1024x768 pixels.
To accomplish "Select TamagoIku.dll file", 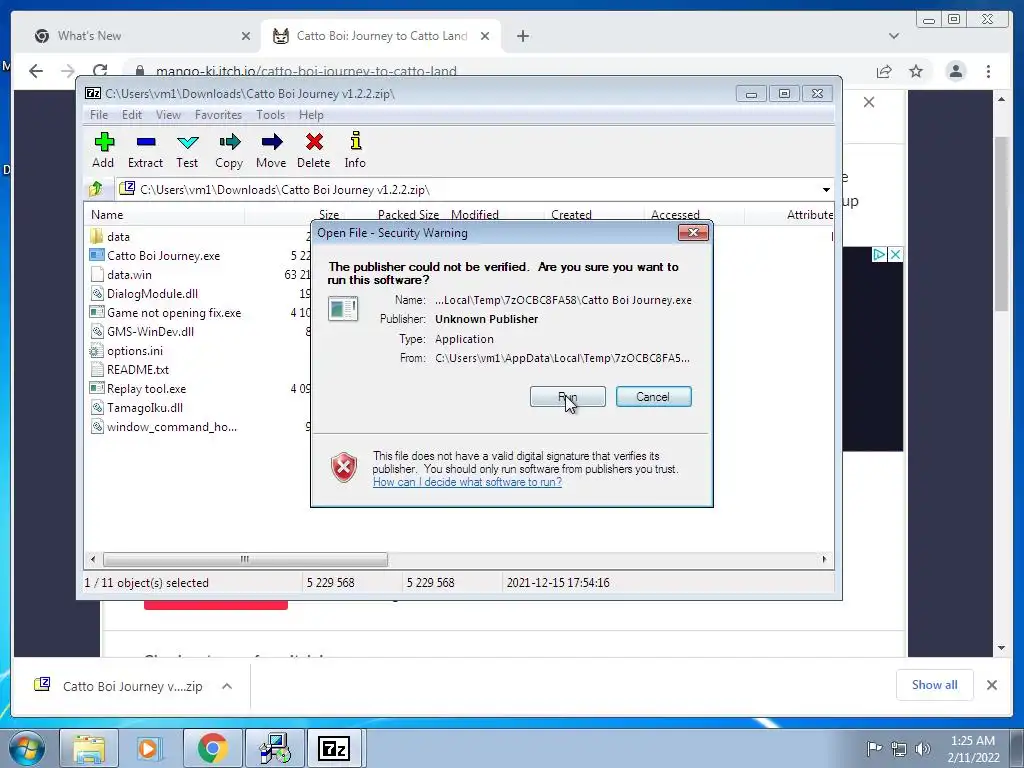I will (x=144, y=408).
